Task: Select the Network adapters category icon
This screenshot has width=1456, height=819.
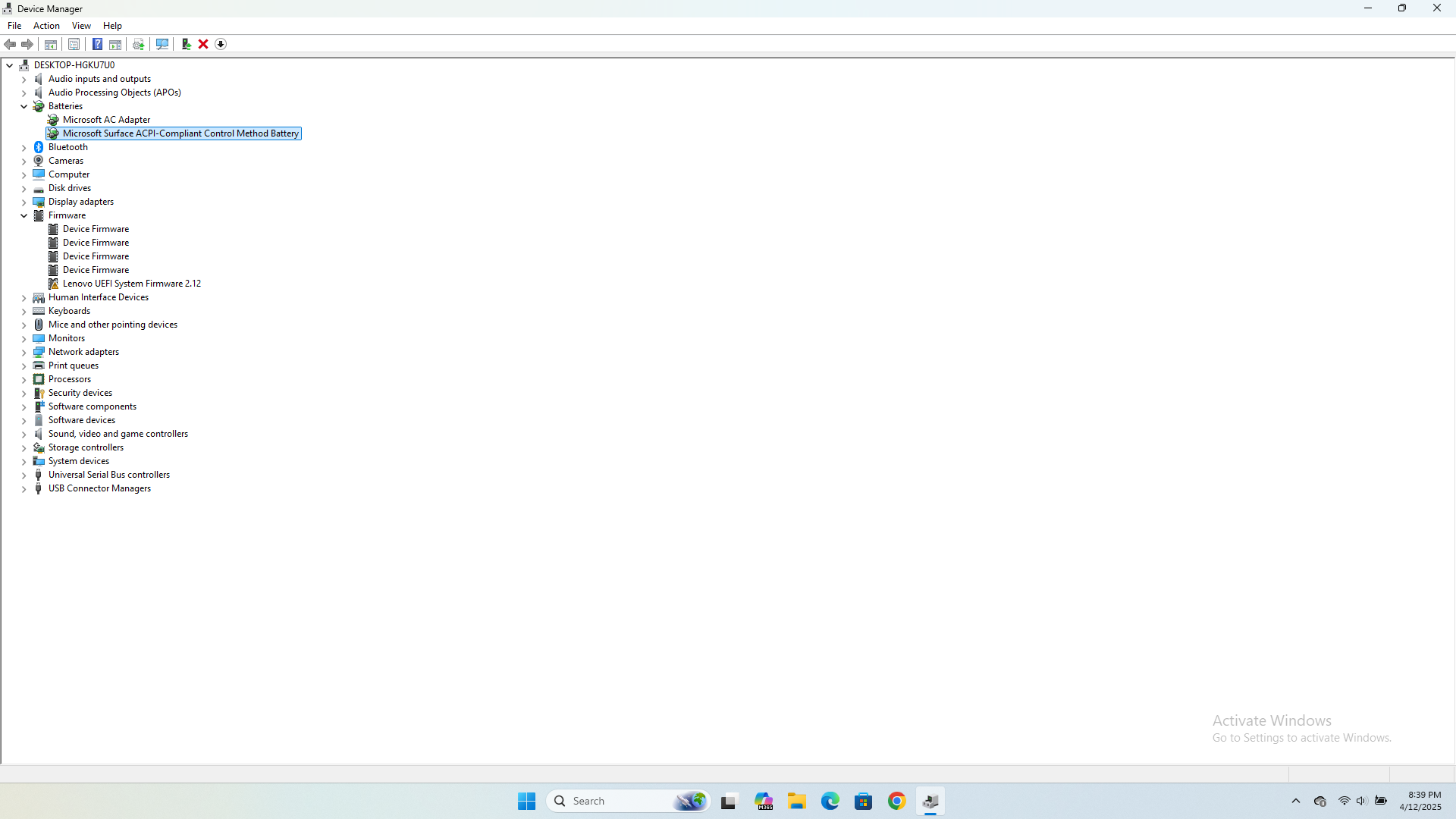Action: coord(39,352)
